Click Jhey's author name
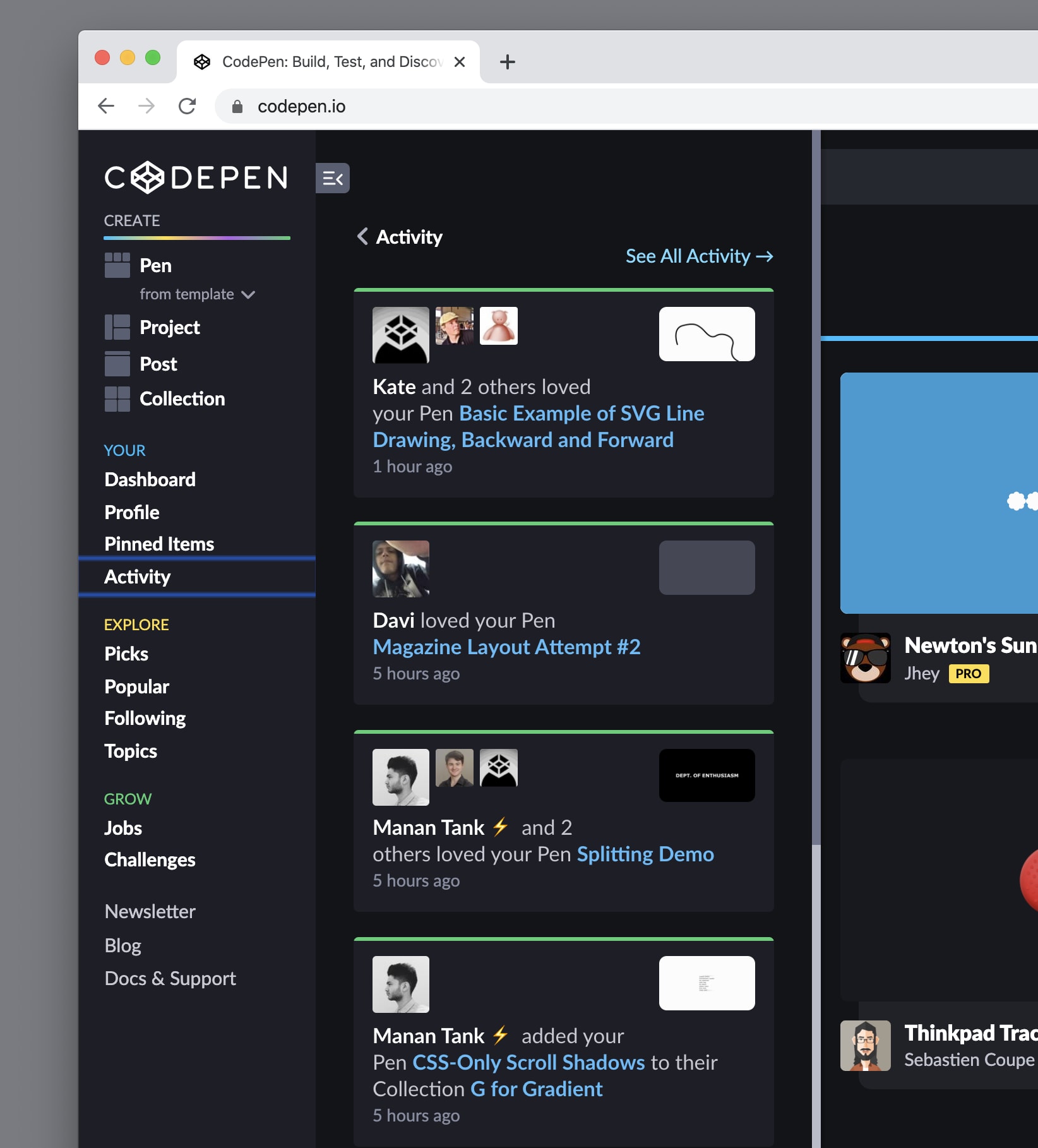Screen dimensions: 1038x1148 point(922,674)
